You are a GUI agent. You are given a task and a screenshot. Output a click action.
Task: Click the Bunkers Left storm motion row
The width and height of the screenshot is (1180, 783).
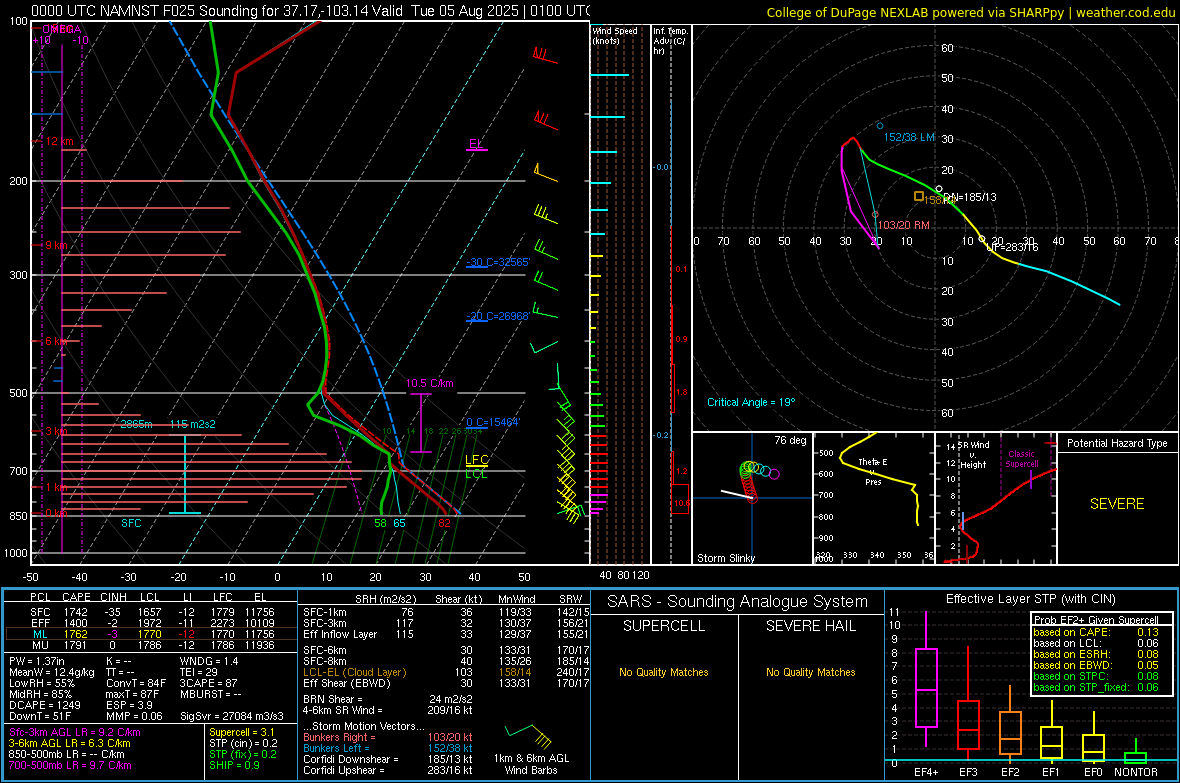388,748
